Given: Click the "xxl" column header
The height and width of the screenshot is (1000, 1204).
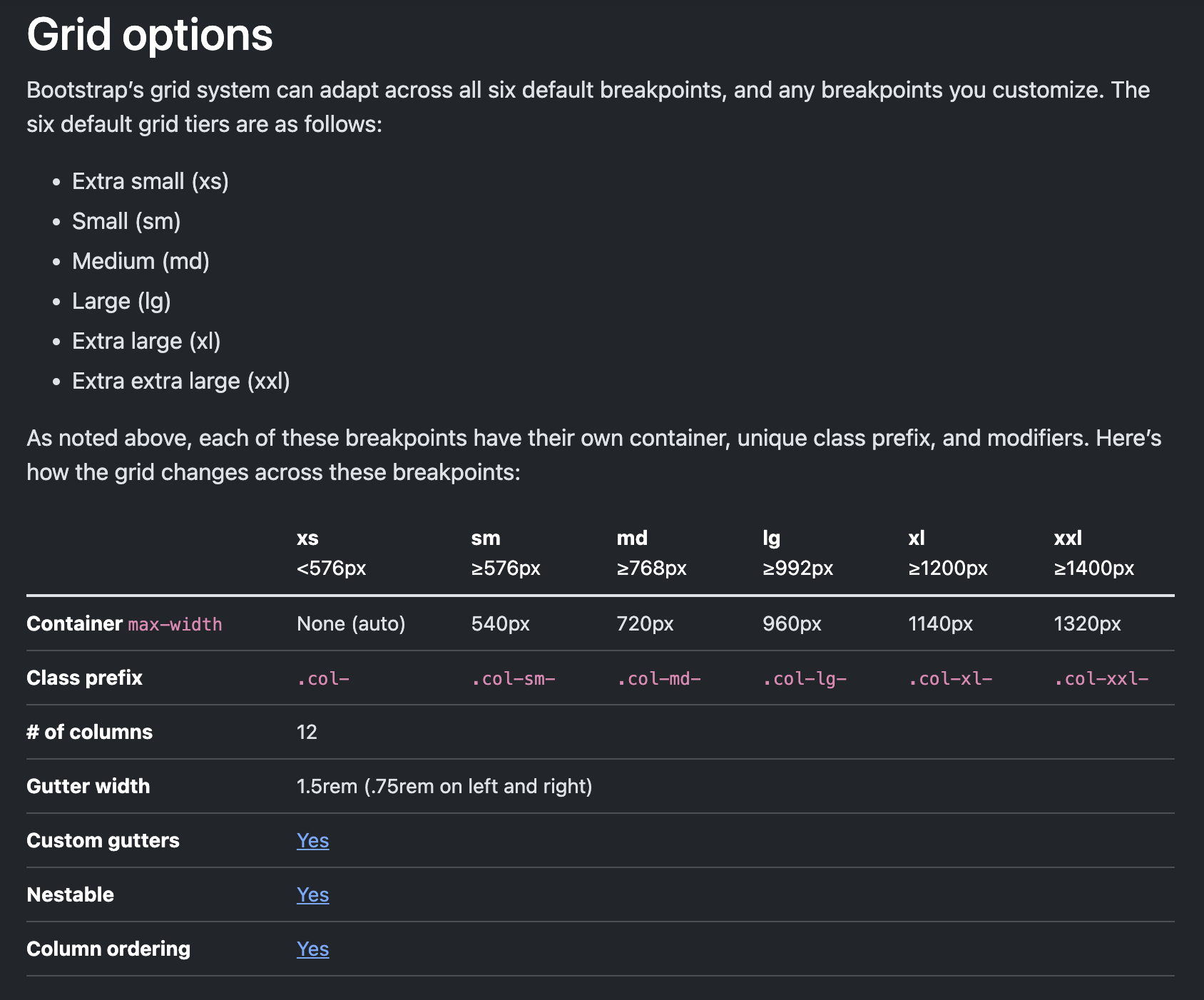Looking at the screenshot, I should (x=1068, y=538).
